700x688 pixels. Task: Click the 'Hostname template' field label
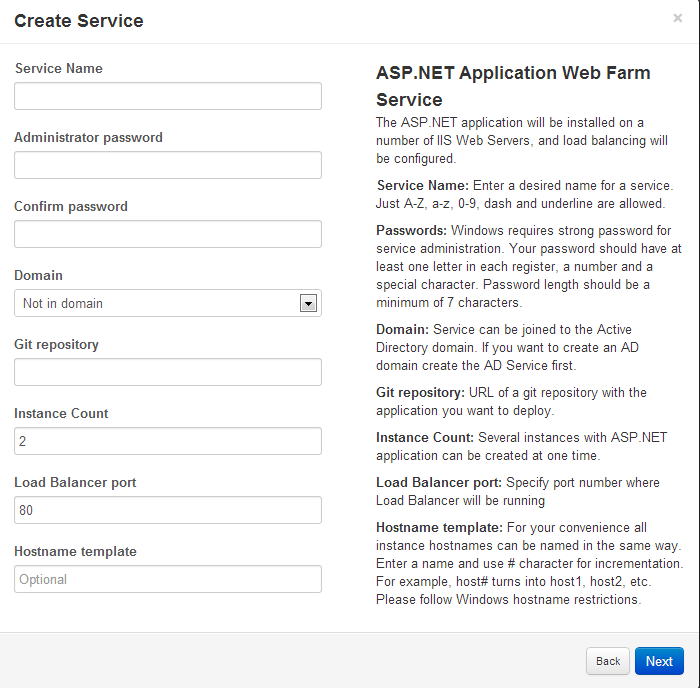[x=75, y=551]
